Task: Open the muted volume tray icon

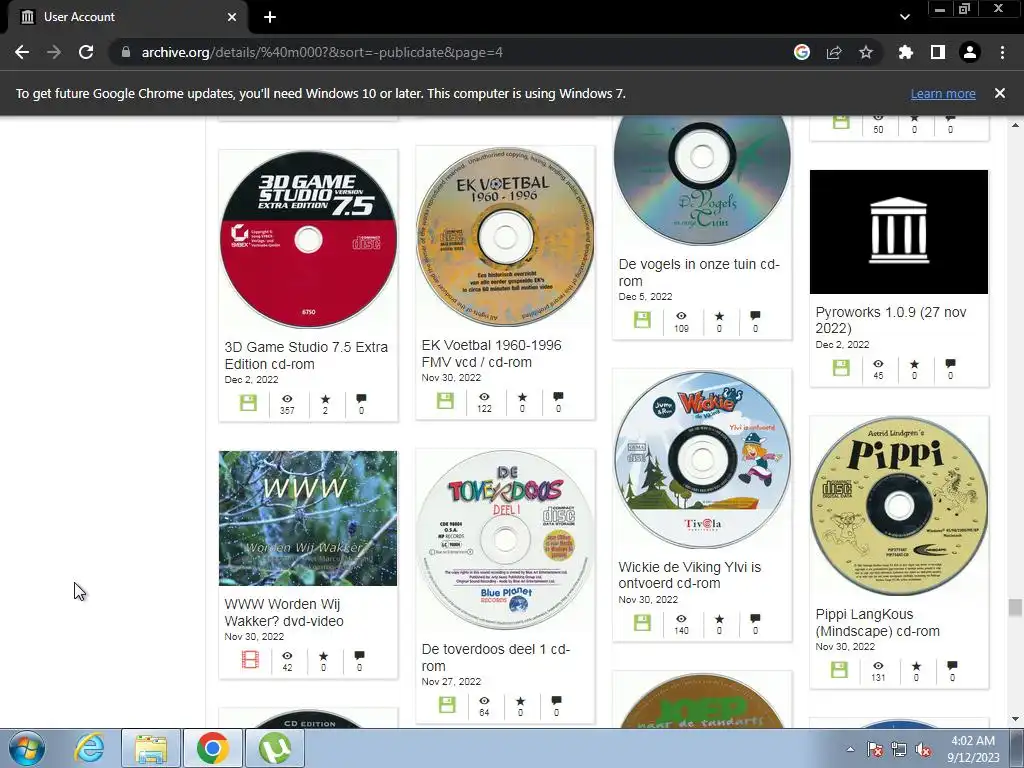Action: click(923, 749)
